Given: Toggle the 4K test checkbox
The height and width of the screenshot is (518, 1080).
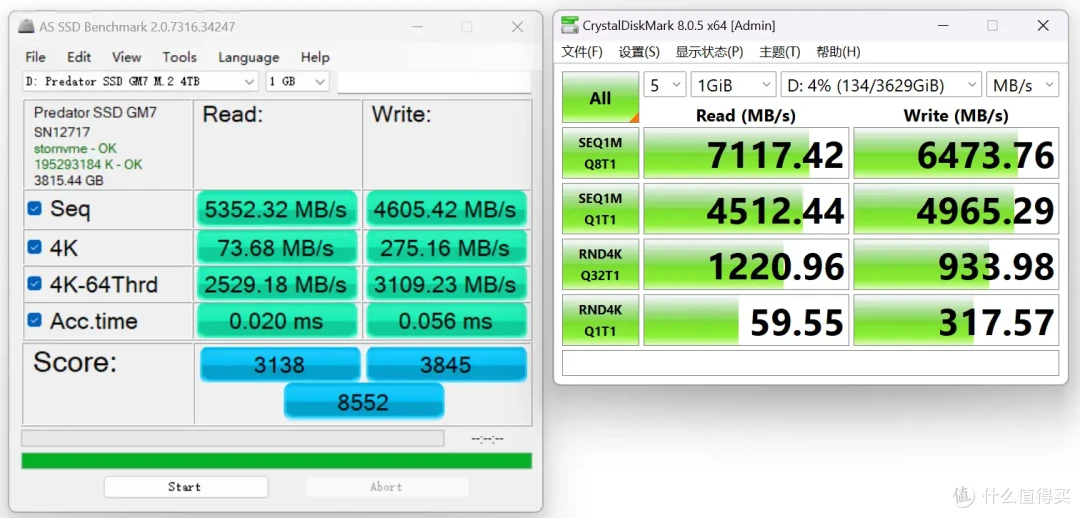Looking at the screenshot, I should pos(34,247).
